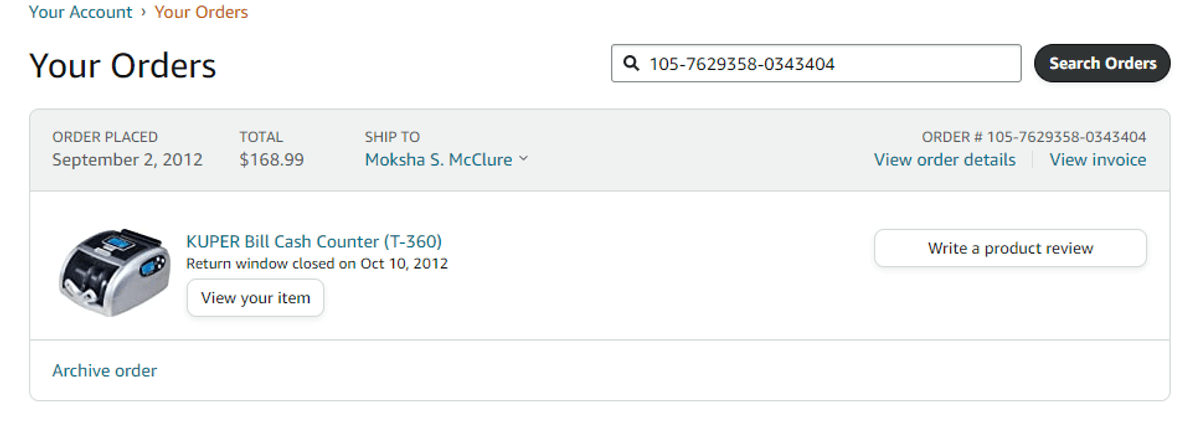Click the $168.99 order total

tap(271, 160)
